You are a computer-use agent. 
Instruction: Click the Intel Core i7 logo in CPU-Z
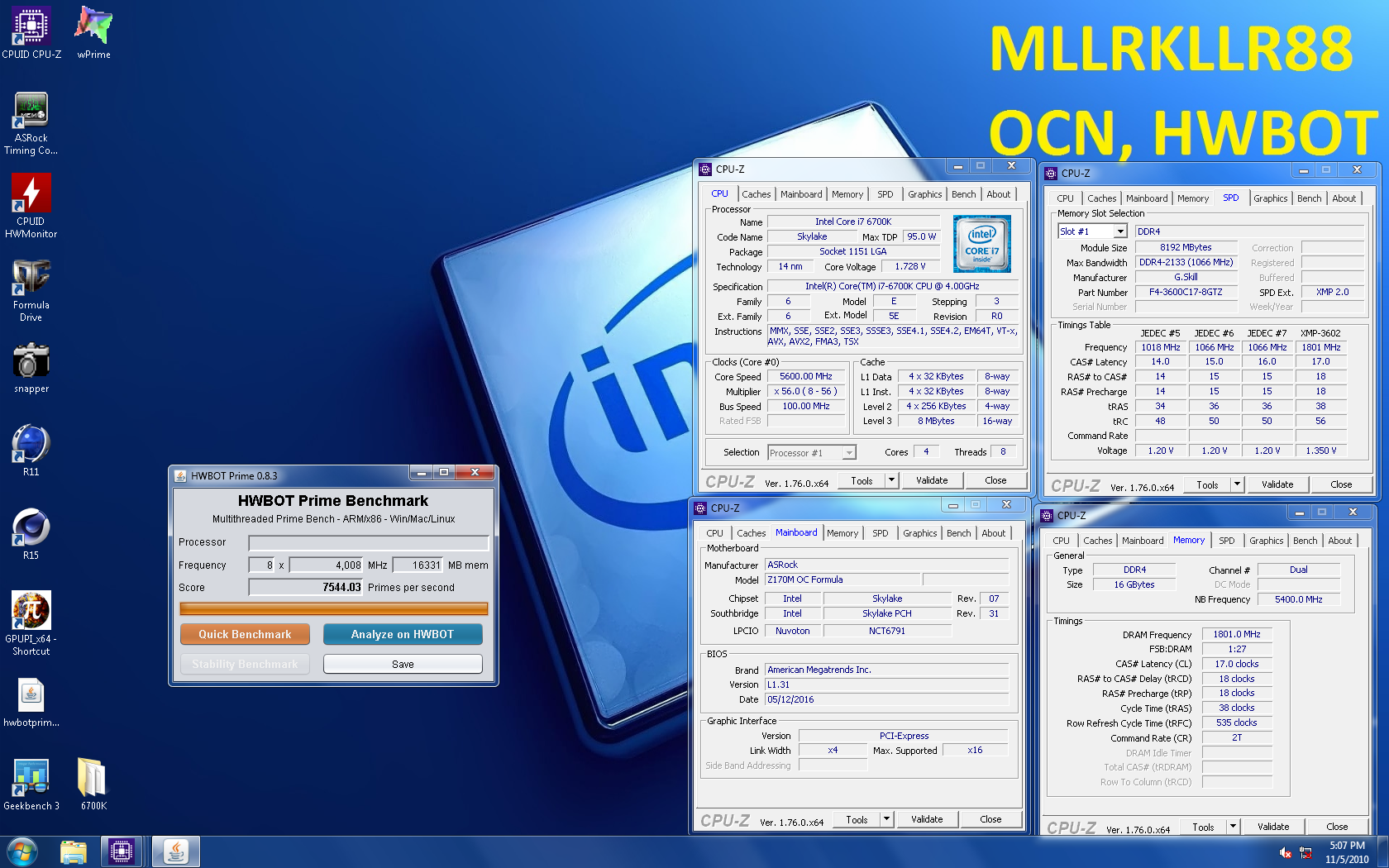point(981,244)
